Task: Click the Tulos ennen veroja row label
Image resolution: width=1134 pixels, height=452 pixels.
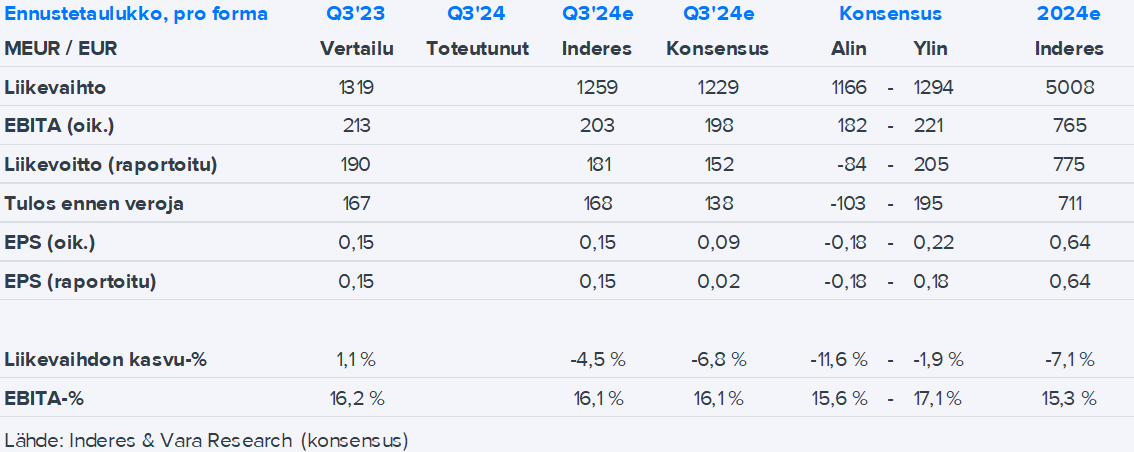Action: tap(94, 203)
